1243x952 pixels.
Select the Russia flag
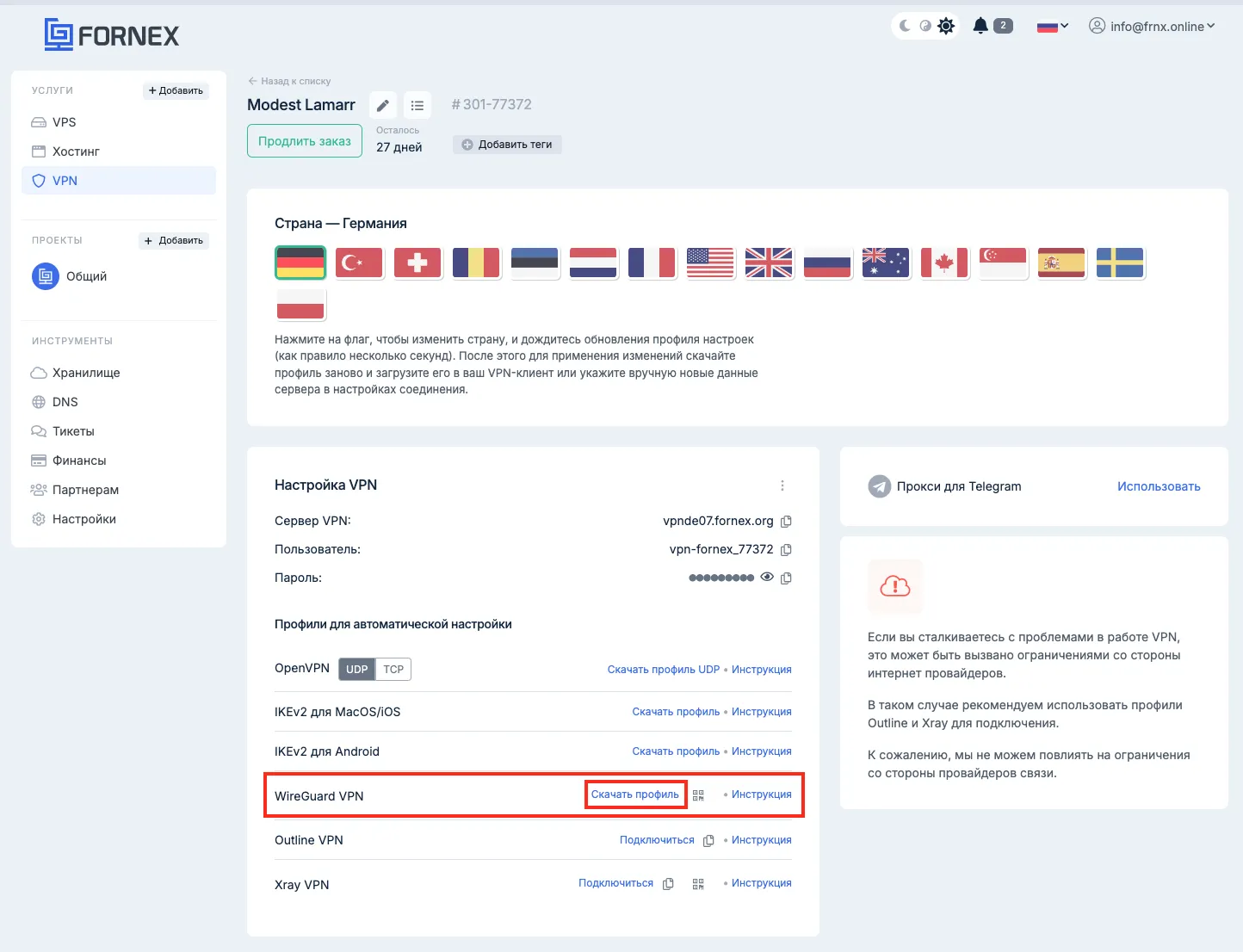[827, 263]
